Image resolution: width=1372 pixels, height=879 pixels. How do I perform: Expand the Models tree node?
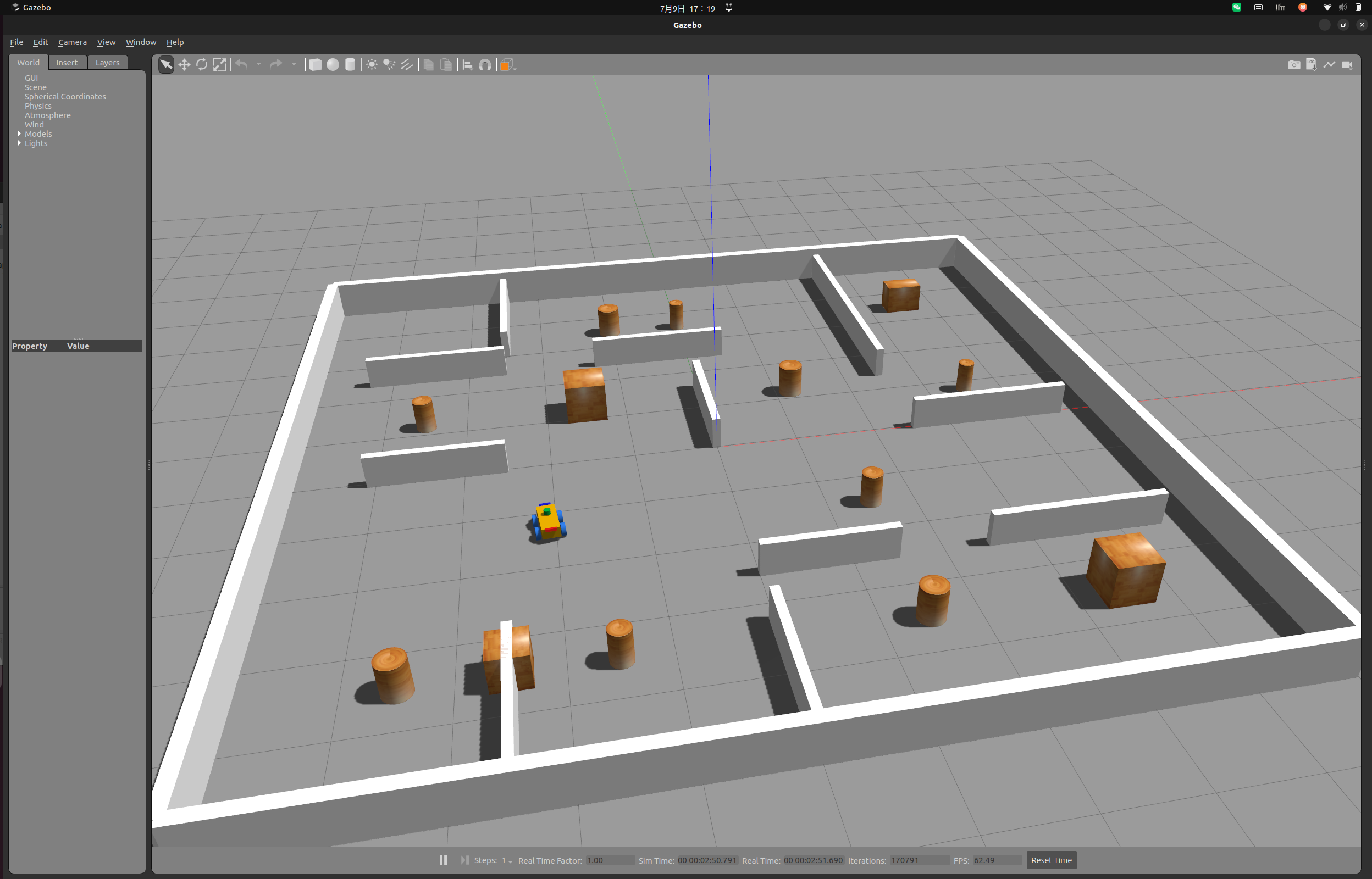[19, 133]
